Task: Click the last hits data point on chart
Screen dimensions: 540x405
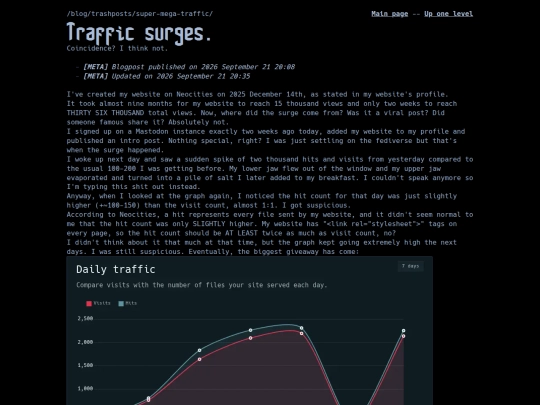Action: (x=404, y=331)
